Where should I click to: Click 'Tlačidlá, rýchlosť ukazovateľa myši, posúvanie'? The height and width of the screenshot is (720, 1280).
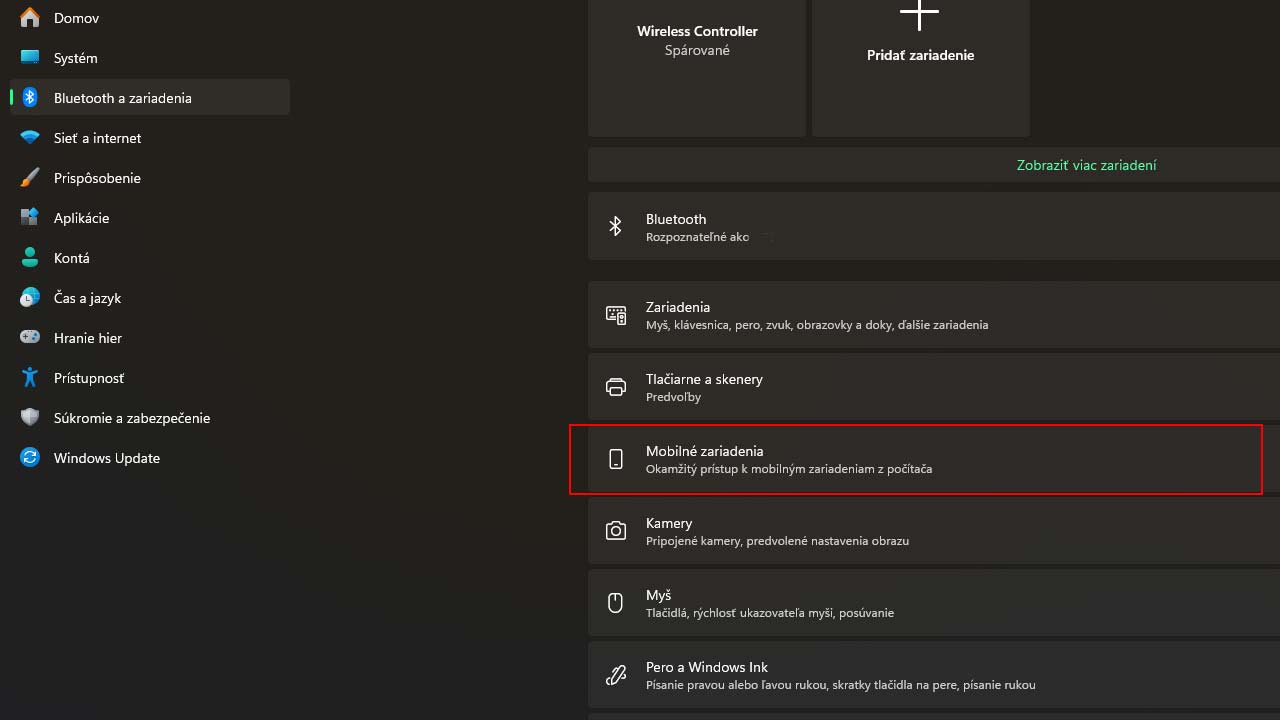click(x=770, y=613)
